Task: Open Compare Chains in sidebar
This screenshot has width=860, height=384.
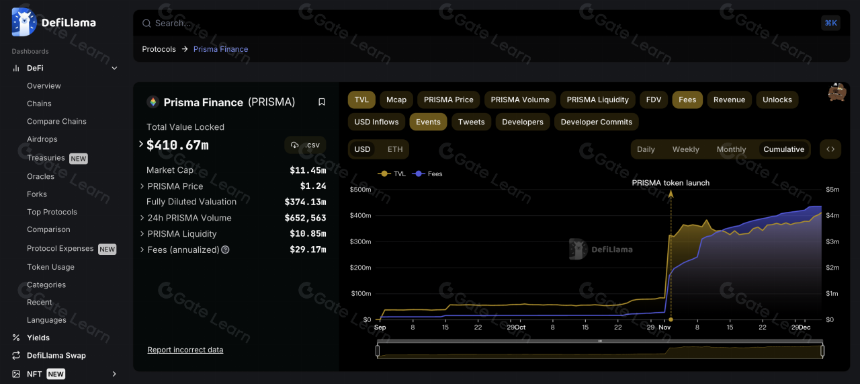Action: coord(56,121)
